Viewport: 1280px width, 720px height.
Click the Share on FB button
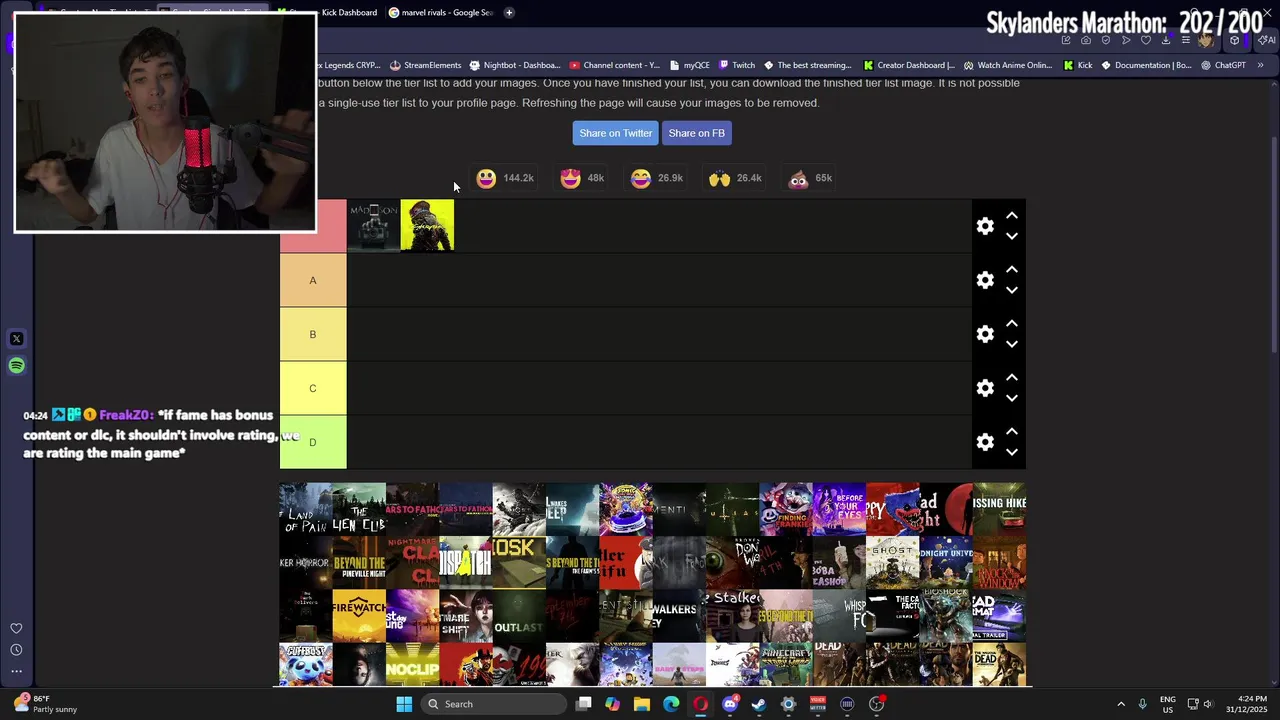696,133
